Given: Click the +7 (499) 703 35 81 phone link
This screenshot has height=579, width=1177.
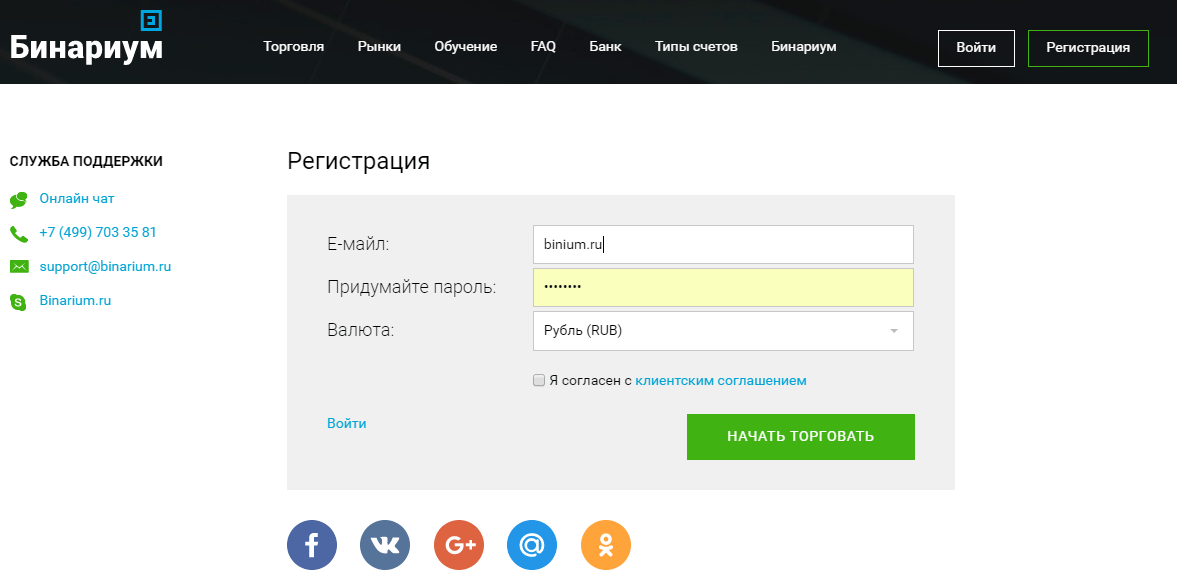Looking at the screenshot, I should [98, 233].
